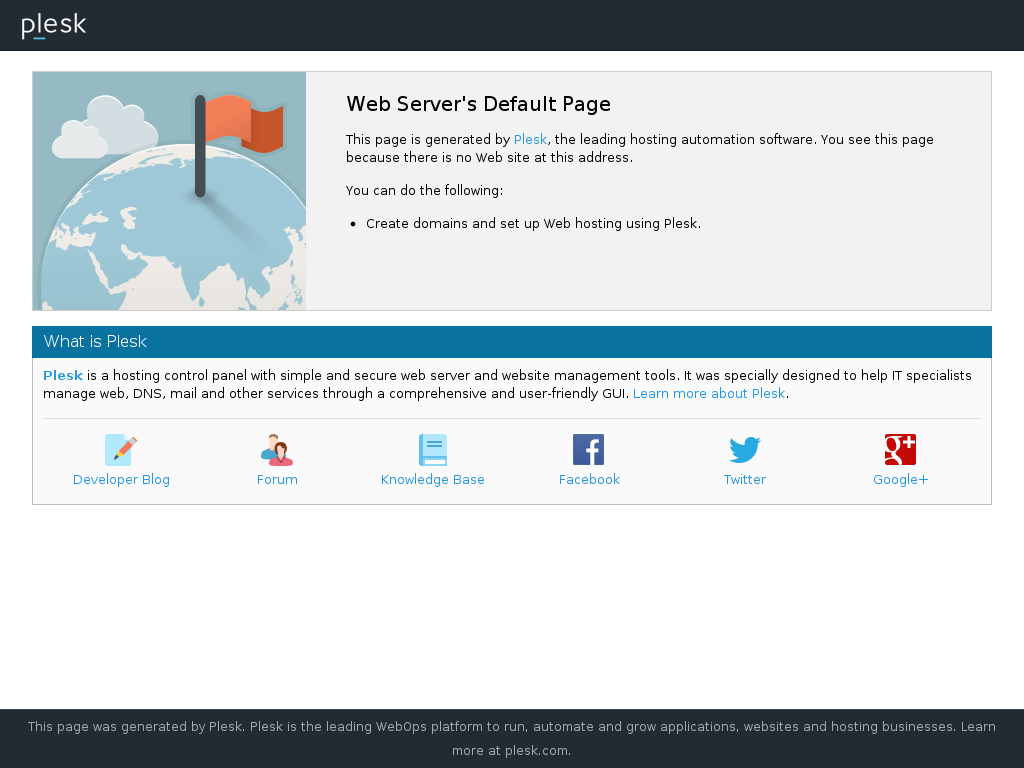Viewport: 1024px width, 768px height.
Task: Visit the Twitter text link
Action: (x=744, y=479)
